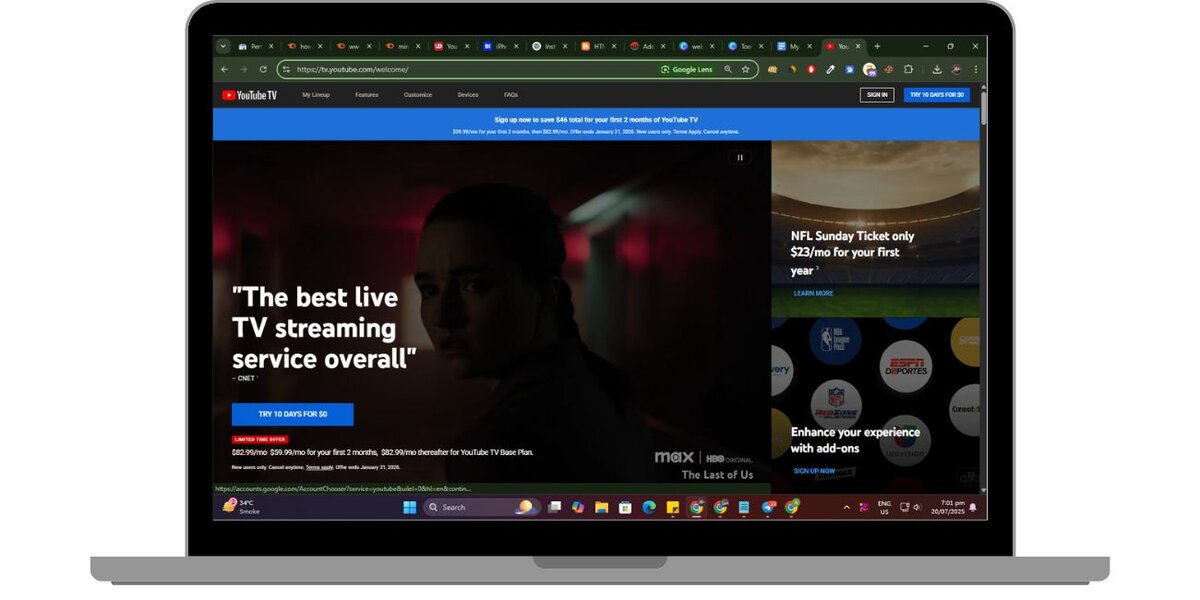Close the active YouTube TV tab
This screenshot has height=600, width=1200.
[x=858, y=46]
